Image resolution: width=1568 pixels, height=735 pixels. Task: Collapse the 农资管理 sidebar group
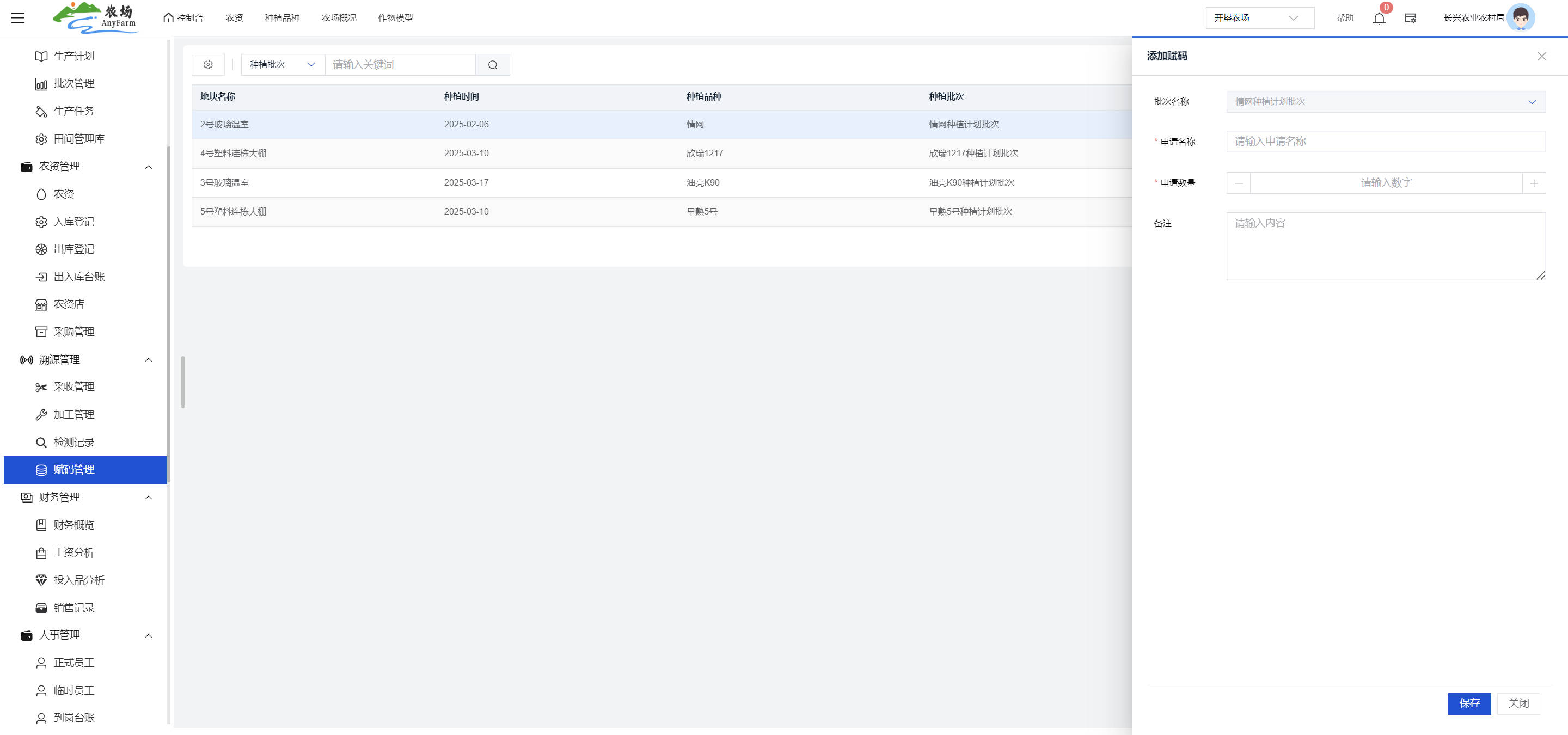[149, 167]
